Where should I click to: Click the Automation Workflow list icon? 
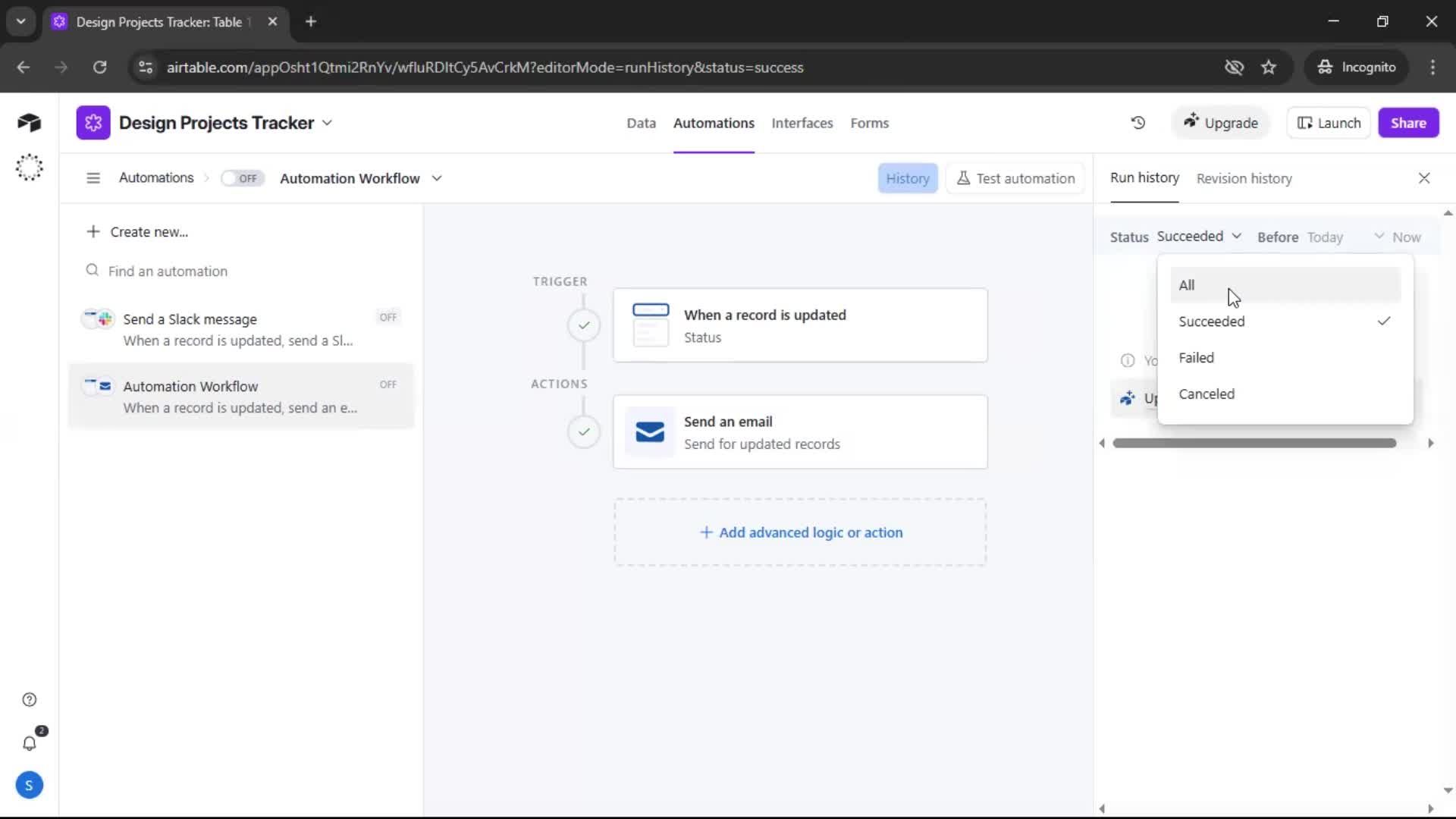pyautogui.click(x=99, y=386)
